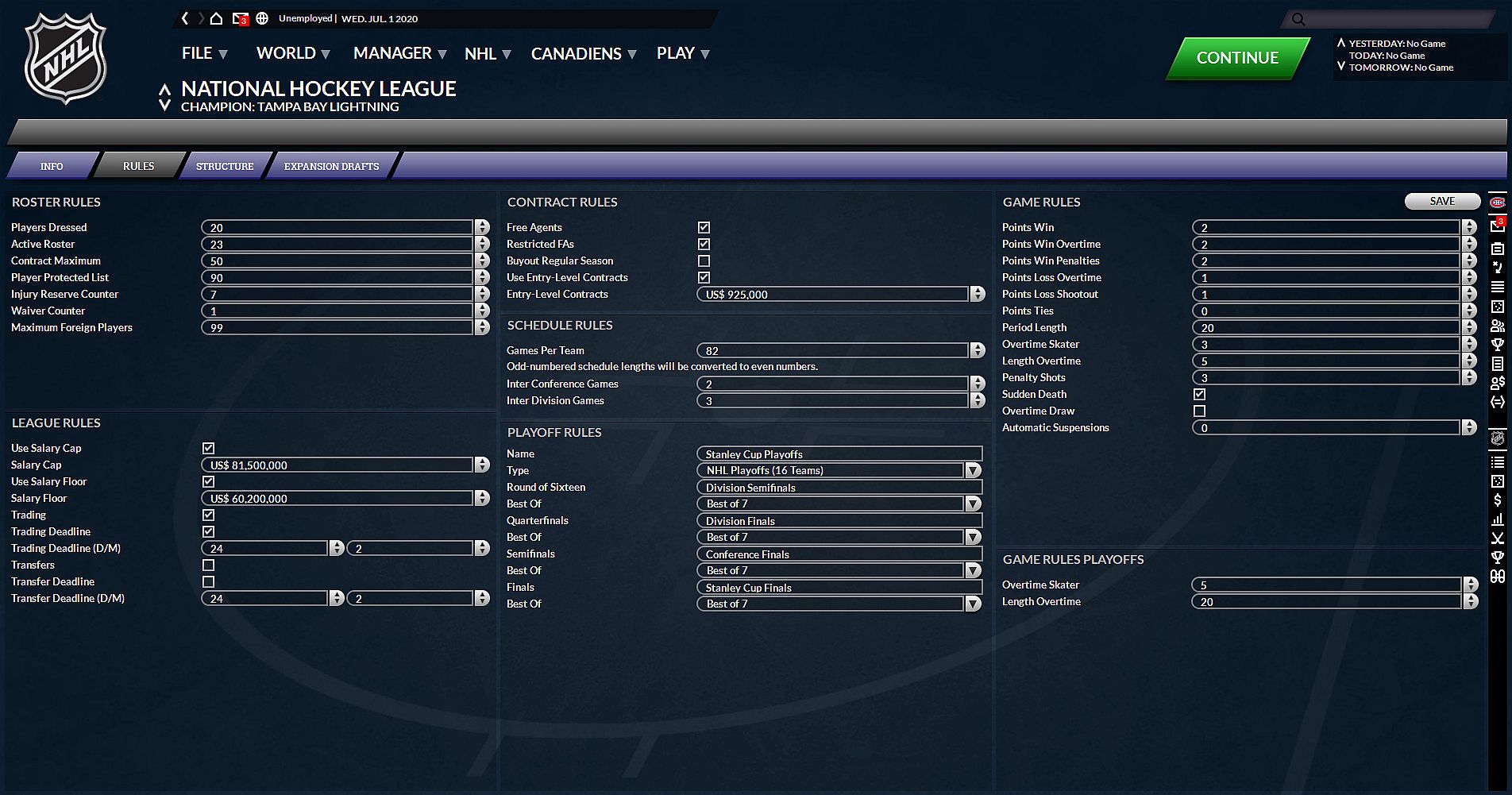Open the sidebar envelope with red badge
The height and width of the screenshot is (795, 1512).
click(1498, 225)
